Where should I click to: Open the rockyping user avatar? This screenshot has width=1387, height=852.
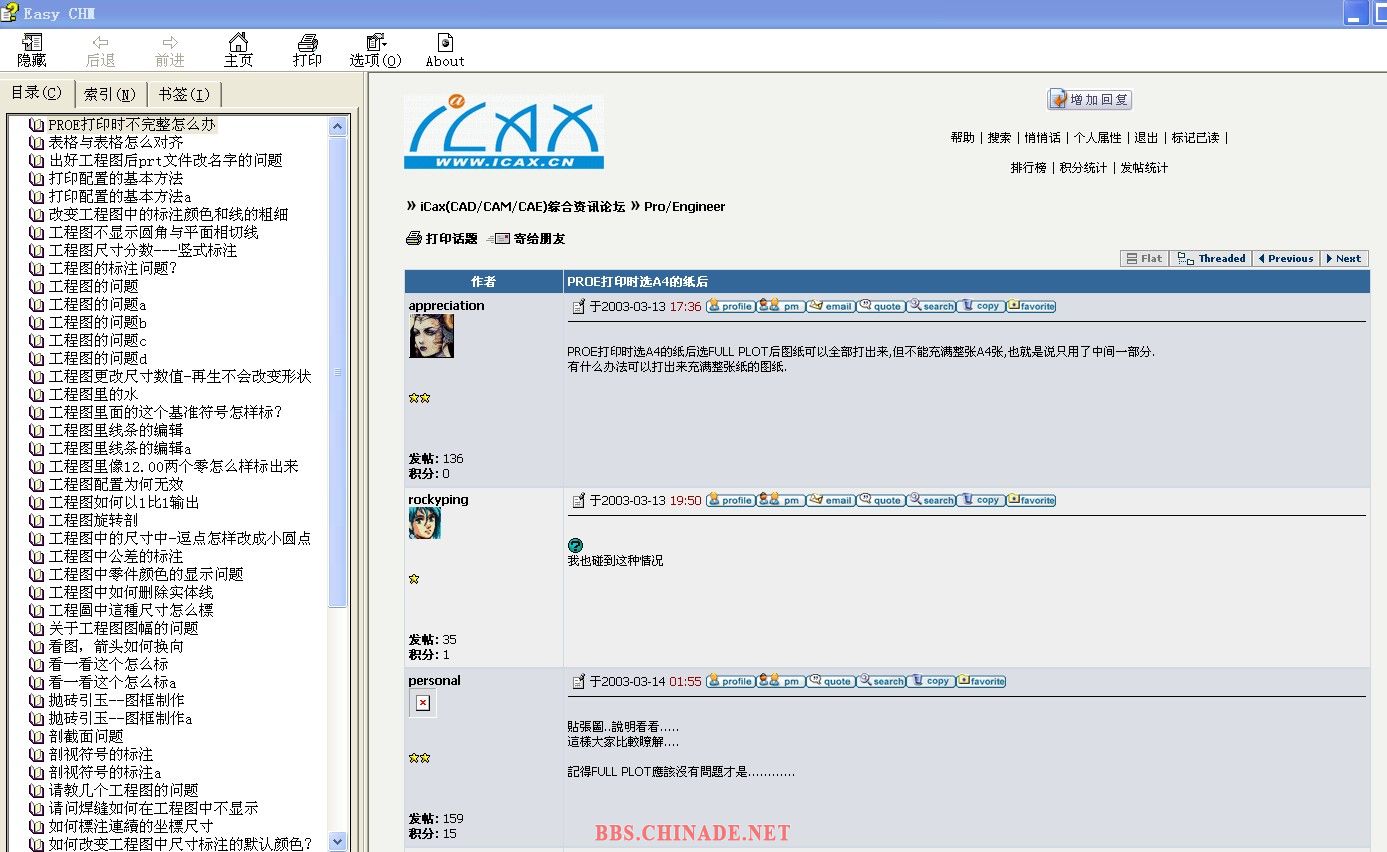[x=424, y=523]
